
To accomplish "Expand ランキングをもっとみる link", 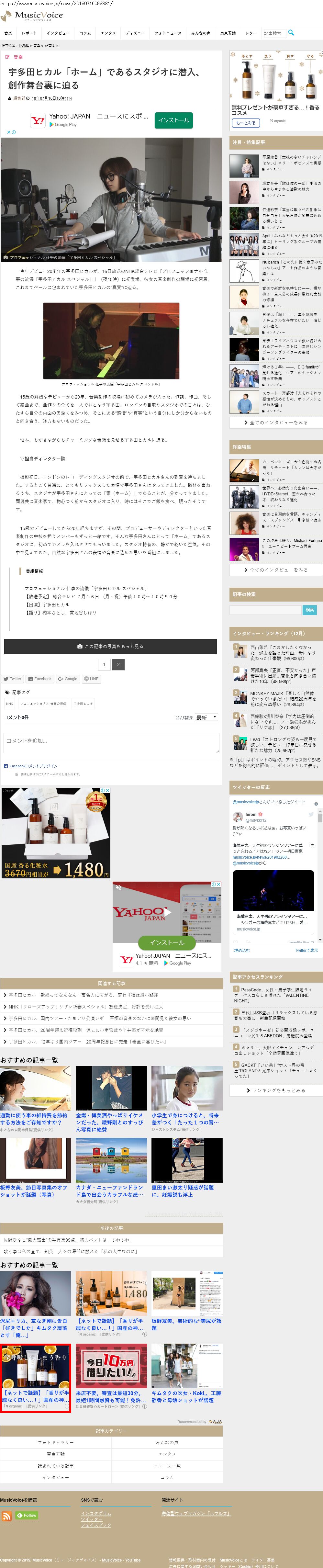I will click(x=275, y=1090).
